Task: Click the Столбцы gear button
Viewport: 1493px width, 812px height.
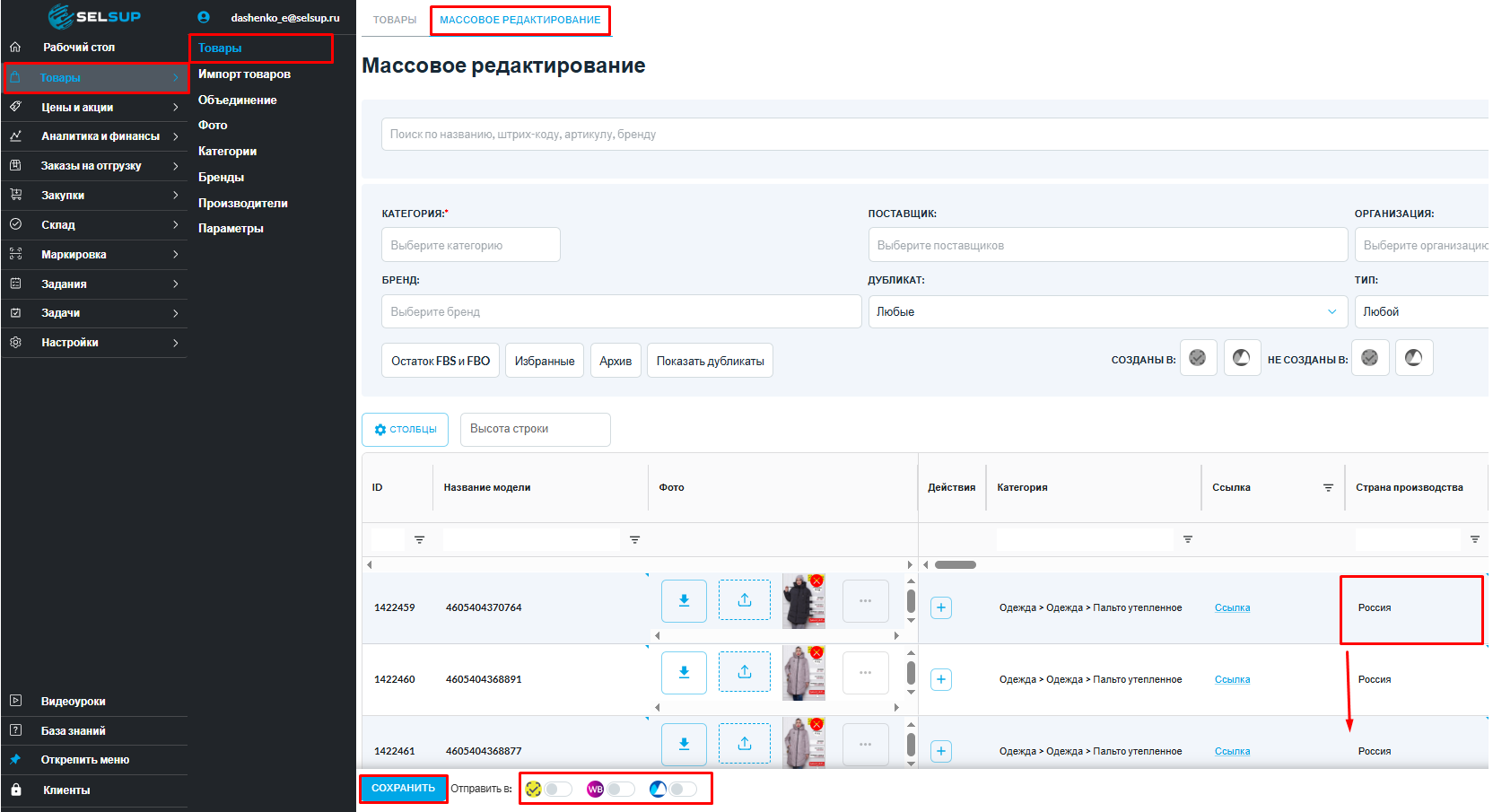Action: click(406, 430)
